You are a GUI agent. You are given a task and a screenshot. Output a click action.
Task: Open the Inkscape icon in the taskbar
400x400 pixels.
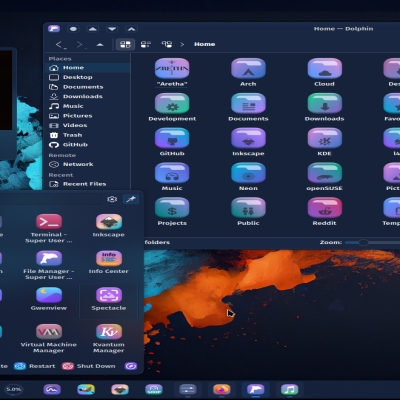[x=120, y=389]
